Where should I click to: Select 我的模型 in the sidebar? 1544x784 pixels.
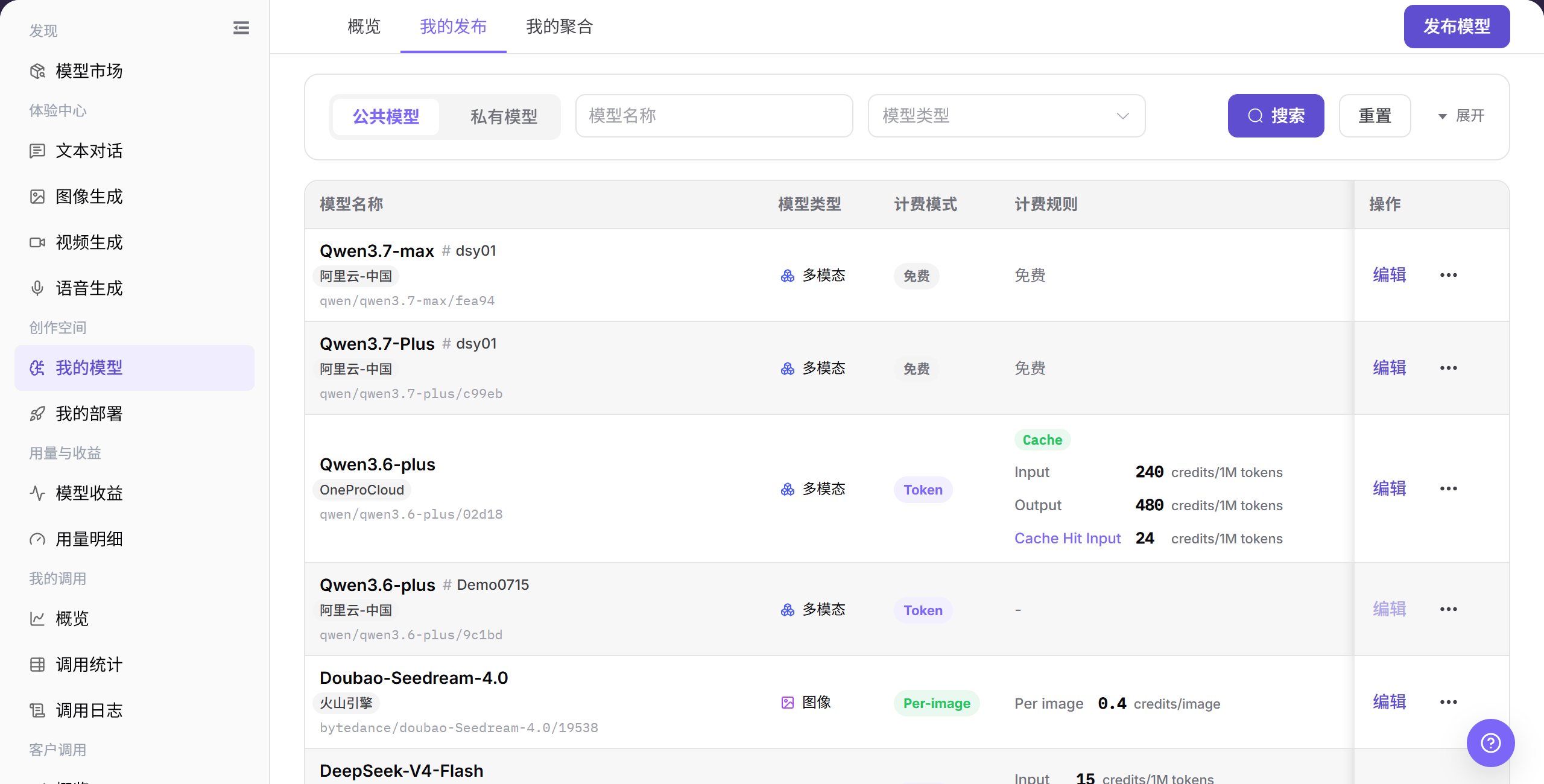(134, 368)
